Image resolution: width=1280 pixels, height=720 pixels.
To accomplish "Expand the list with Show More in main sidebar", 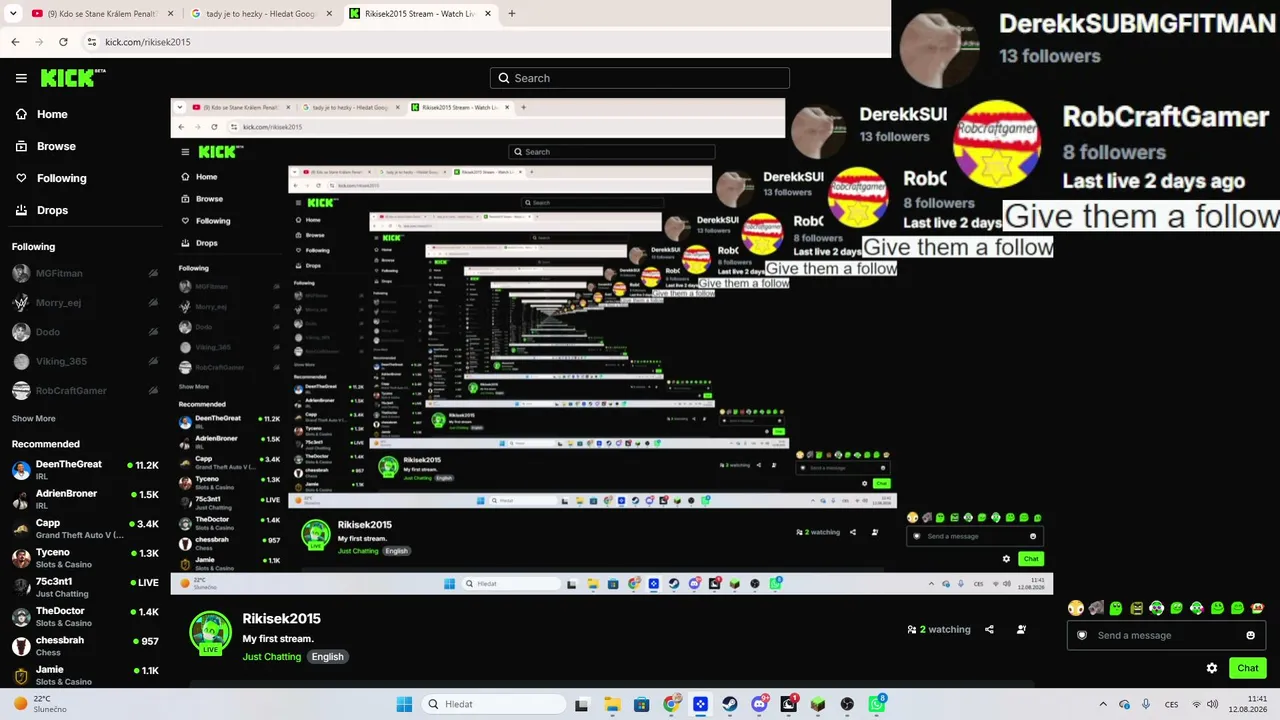I will (34, 418).
